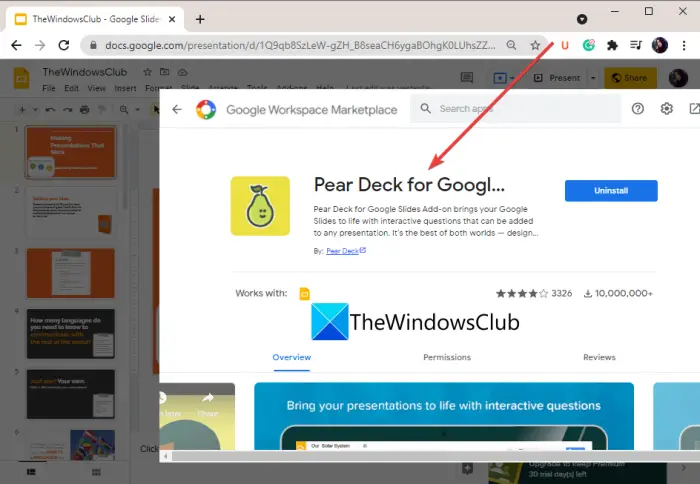The width and height of the screenshot is (700, 484).
Task: Click the move to folder icon
Action: pyautogui.click(x=165, y=72)
